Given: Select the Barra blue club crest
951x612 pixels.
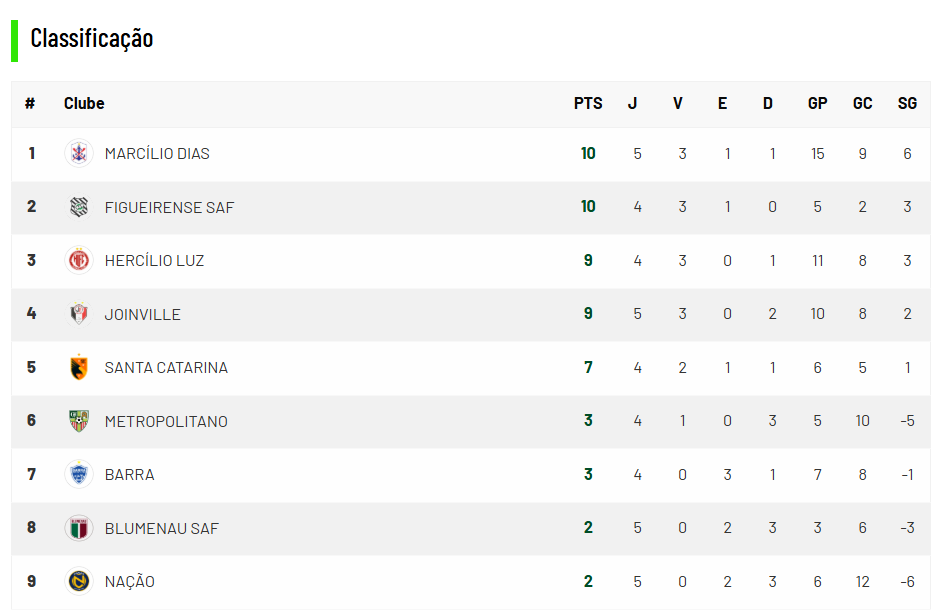Looking at the screenshot, I should click(x=79, y=474).
